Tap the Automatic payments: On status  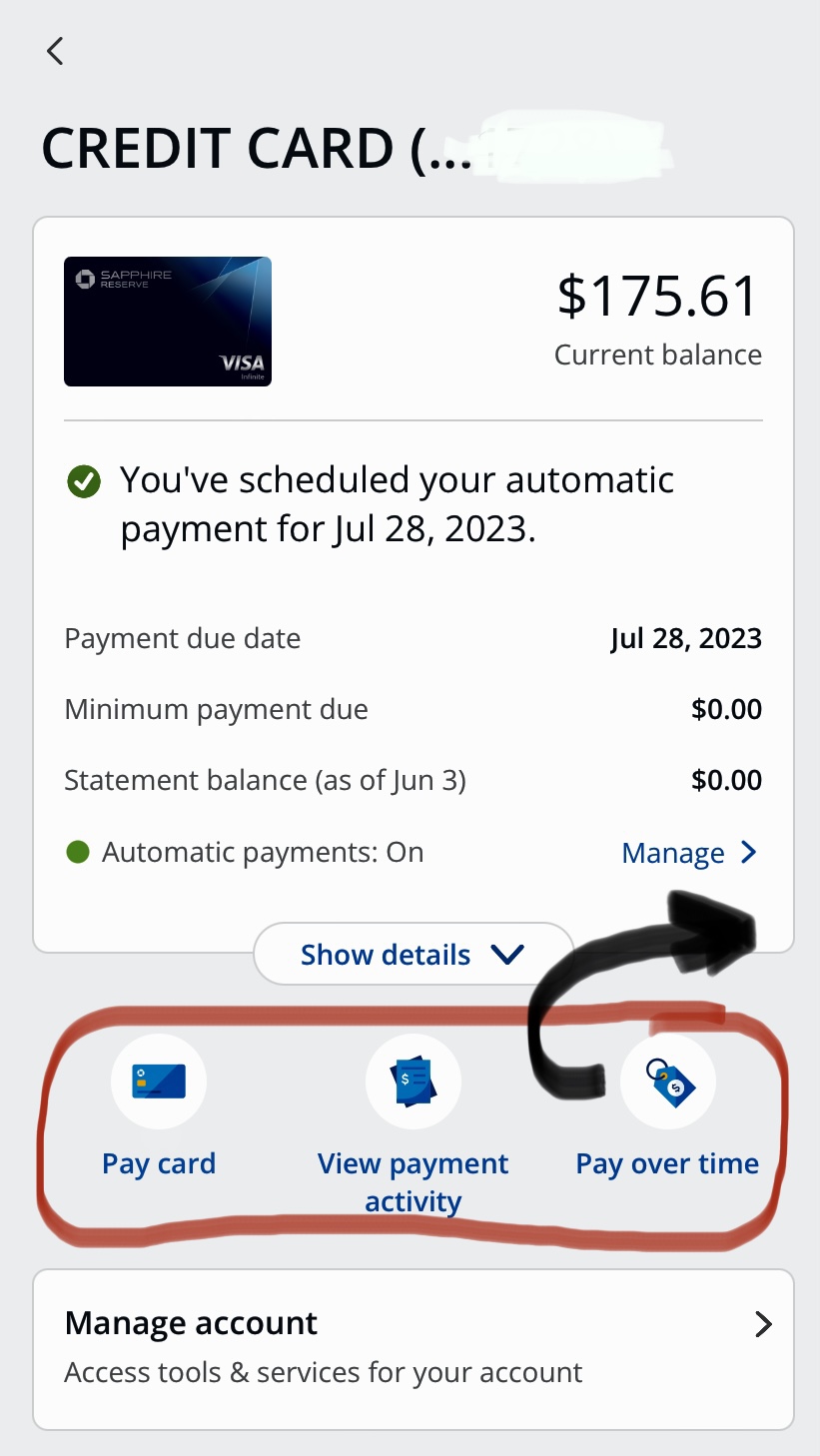pyautogui.click(x=263, y=853)
